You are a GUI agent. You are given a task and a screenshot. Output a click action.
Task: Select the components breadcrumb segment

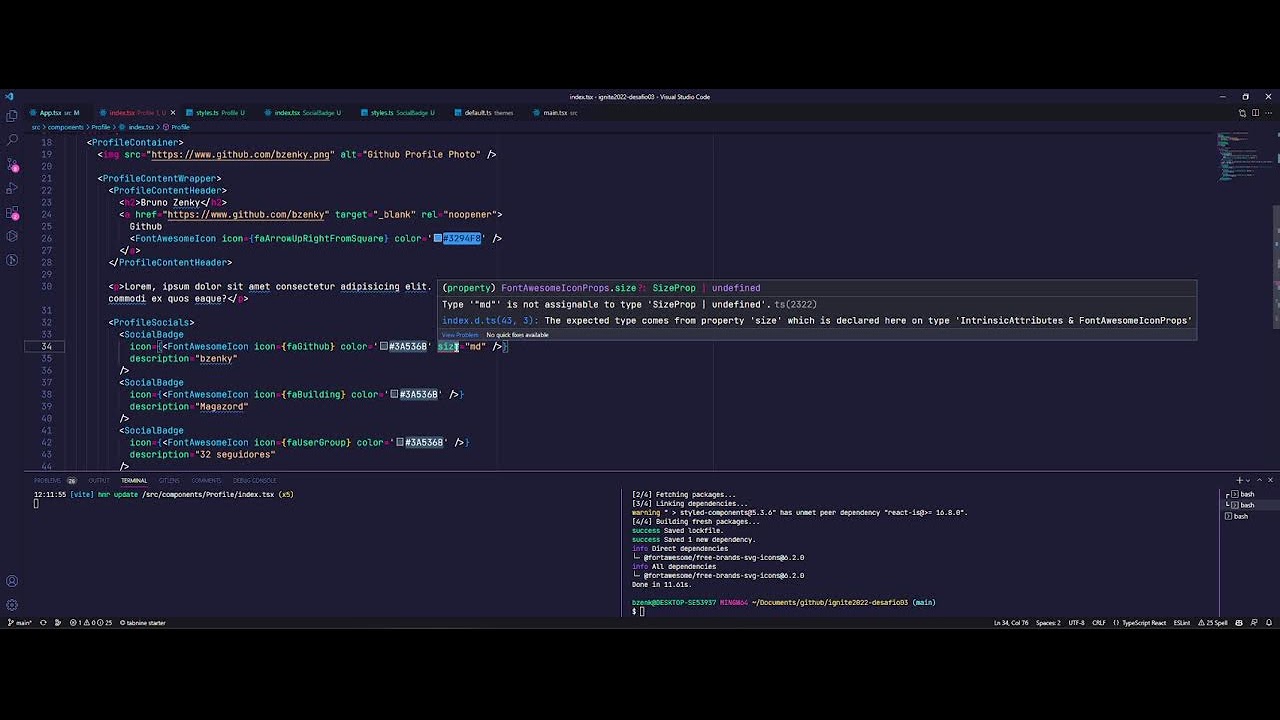tap(66, 127)
